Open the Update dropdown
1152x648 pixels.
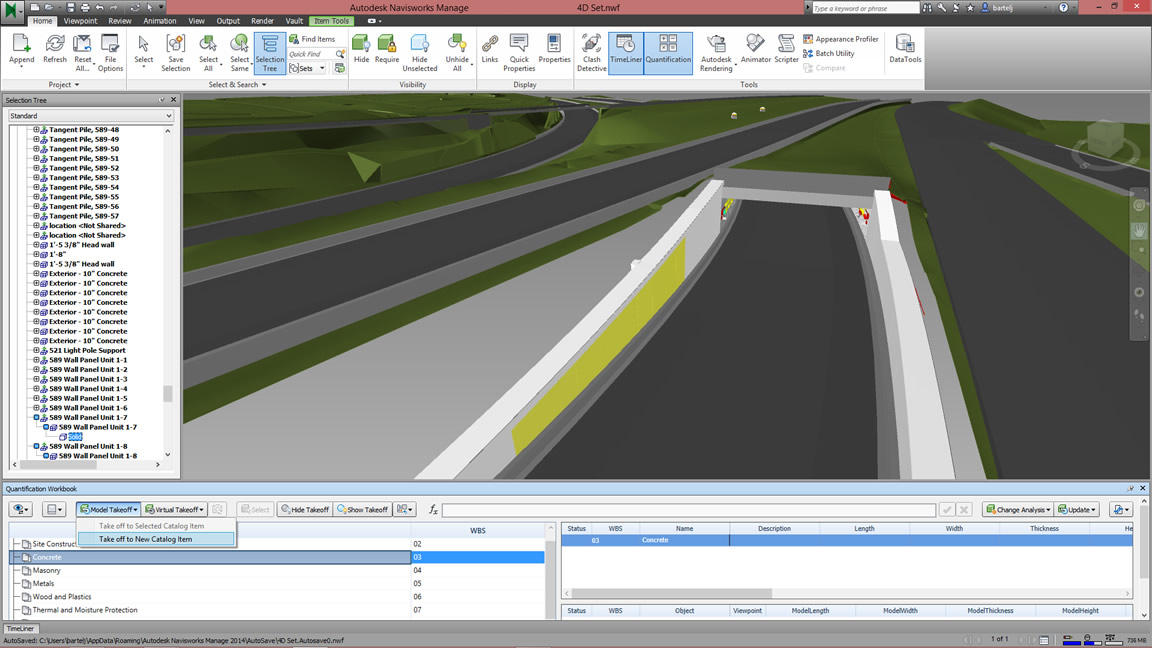(1076, 509)
